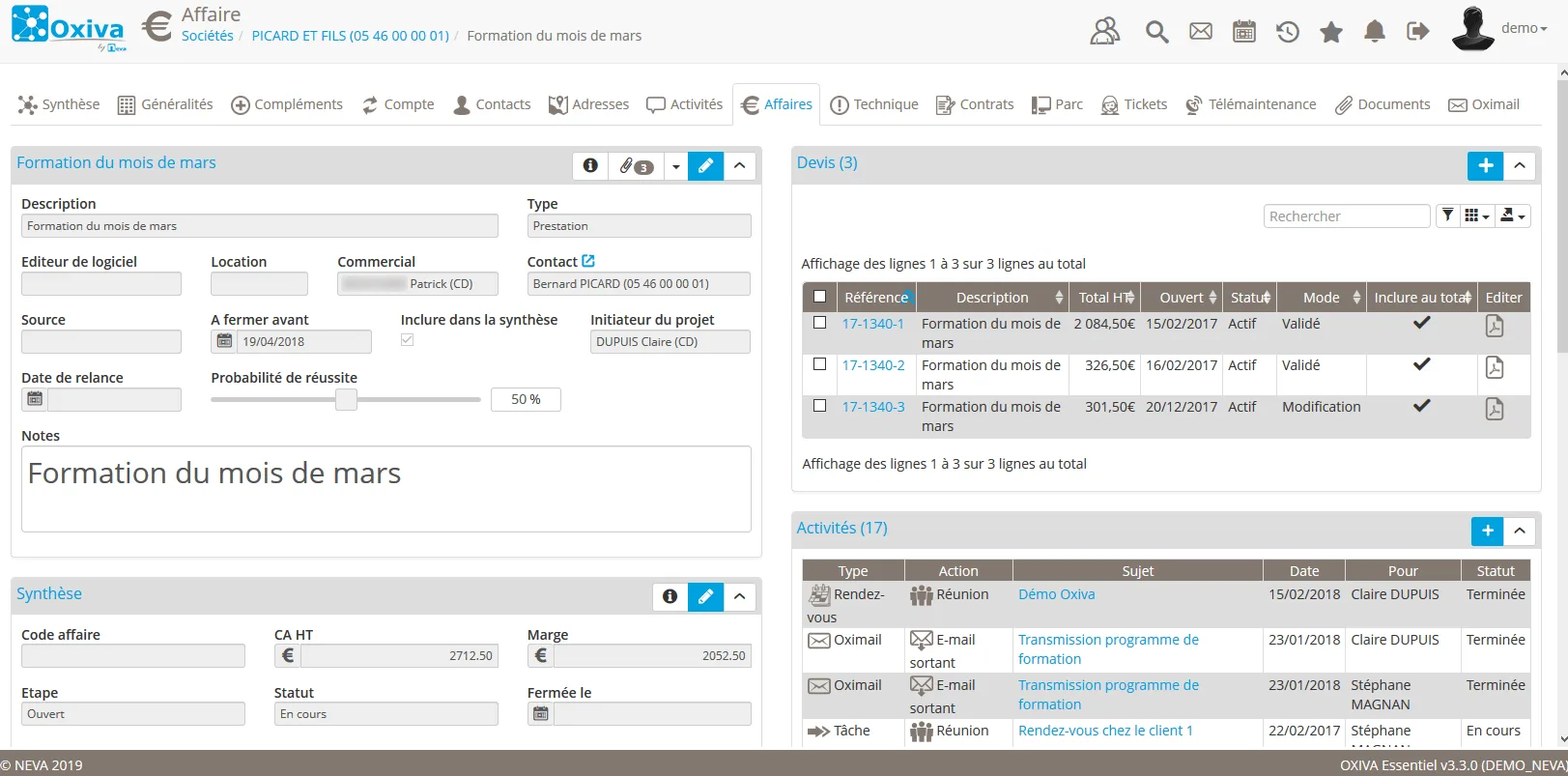Click the 50 % probability field
Screen dimensions: 1568x776
tap(526, 399)
